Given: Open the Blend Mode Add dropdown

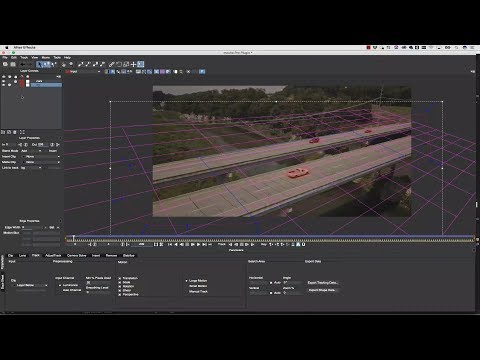Looking at the screenshot, I should click(32, 151).
